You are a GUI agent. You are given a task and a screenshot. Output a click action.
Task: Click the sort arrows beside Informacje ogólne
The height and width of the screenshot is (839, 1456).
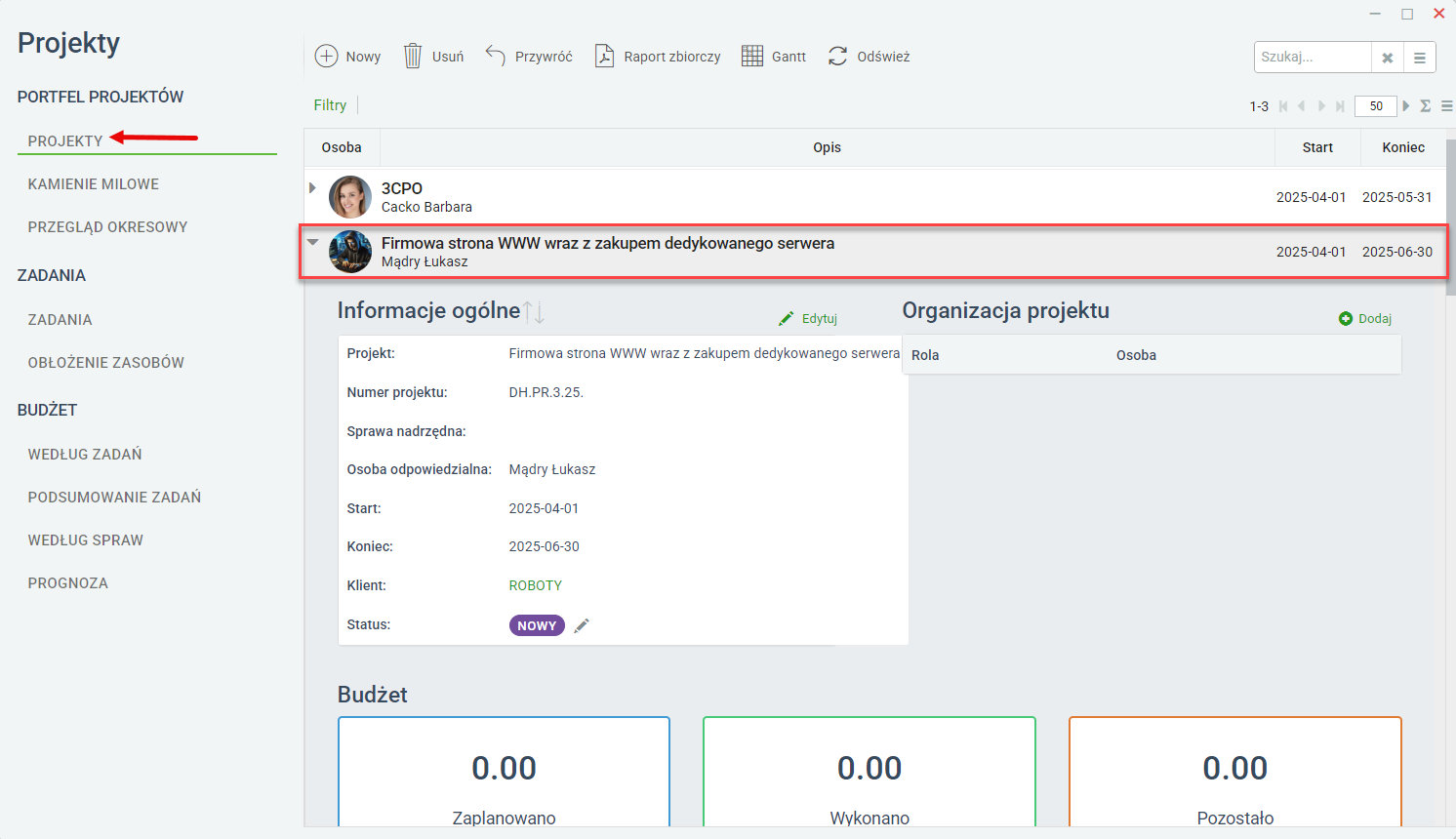pyautogui.click(x=534, y=312)
